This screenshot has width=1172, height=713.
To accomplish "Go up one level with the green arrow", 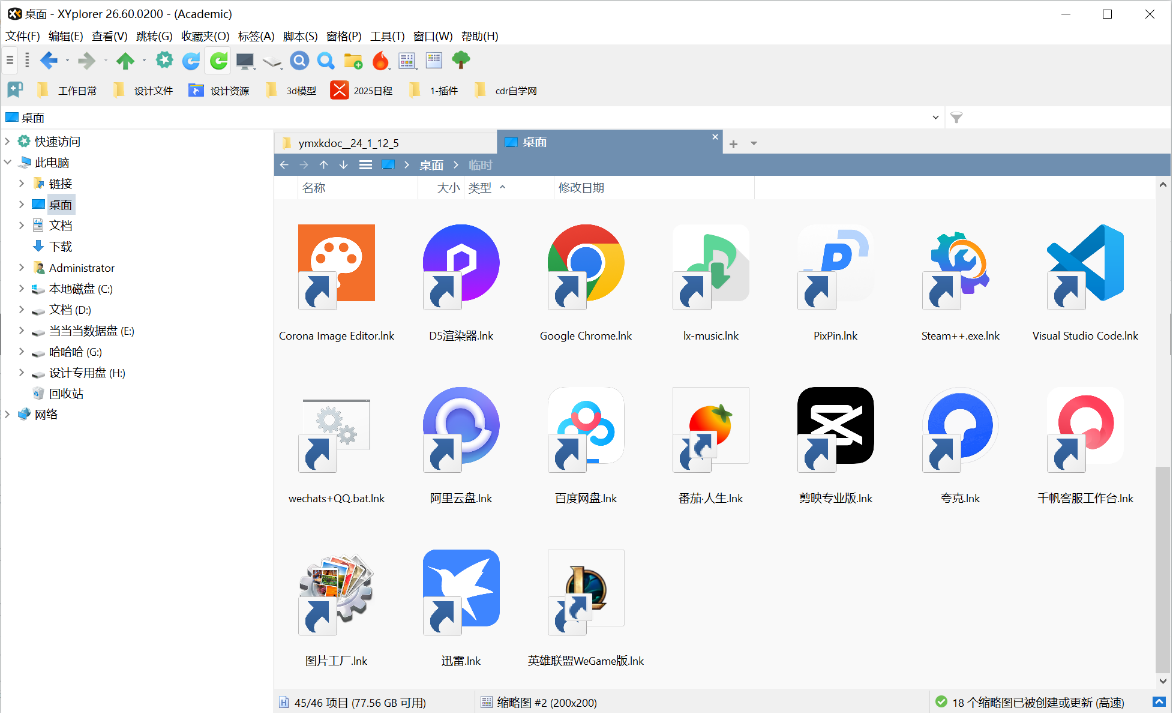I will pyautogui.click(x=125, y=61).
